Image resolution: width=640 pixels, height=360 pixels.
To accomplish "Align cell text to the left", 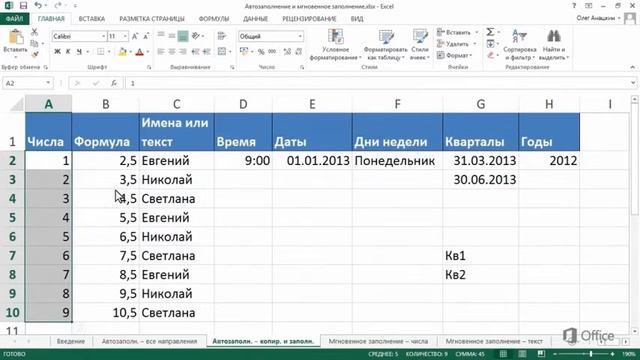I will click(161, 51).
